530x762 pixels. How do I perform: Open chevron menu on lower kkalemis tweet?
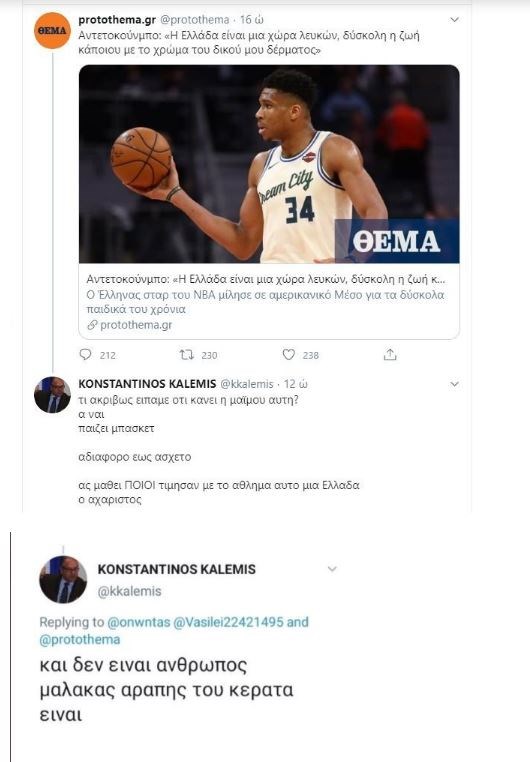pos(332,569)
